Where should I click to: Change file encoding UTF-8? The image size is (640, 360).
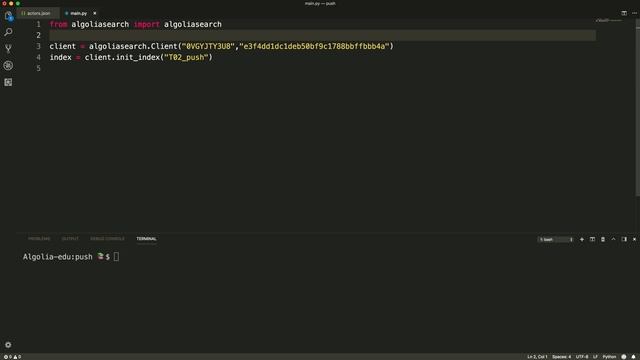pos(582,357)
